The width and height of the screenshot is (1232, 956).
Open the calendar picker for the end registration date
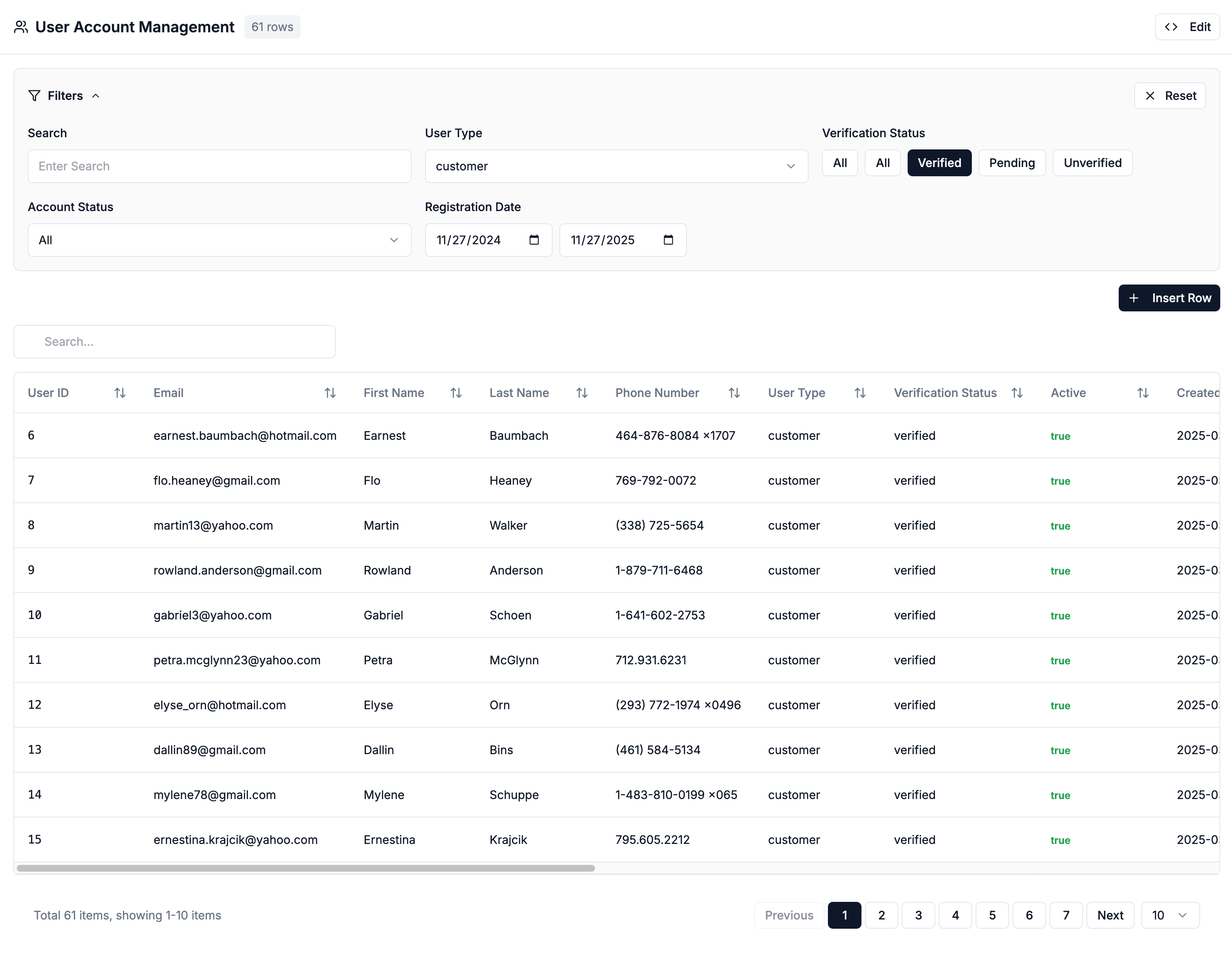pos(668,240)
